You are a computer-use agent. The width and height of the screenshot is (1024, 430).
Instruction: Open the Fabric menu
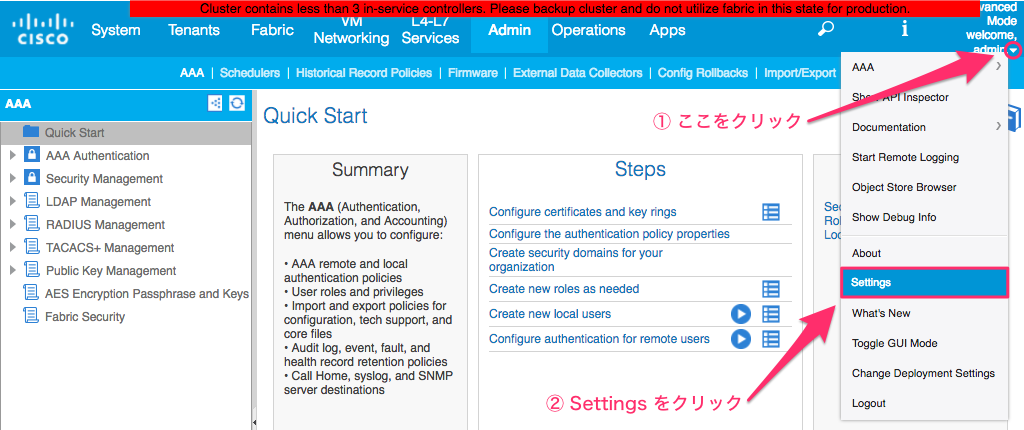click(272, 30)
